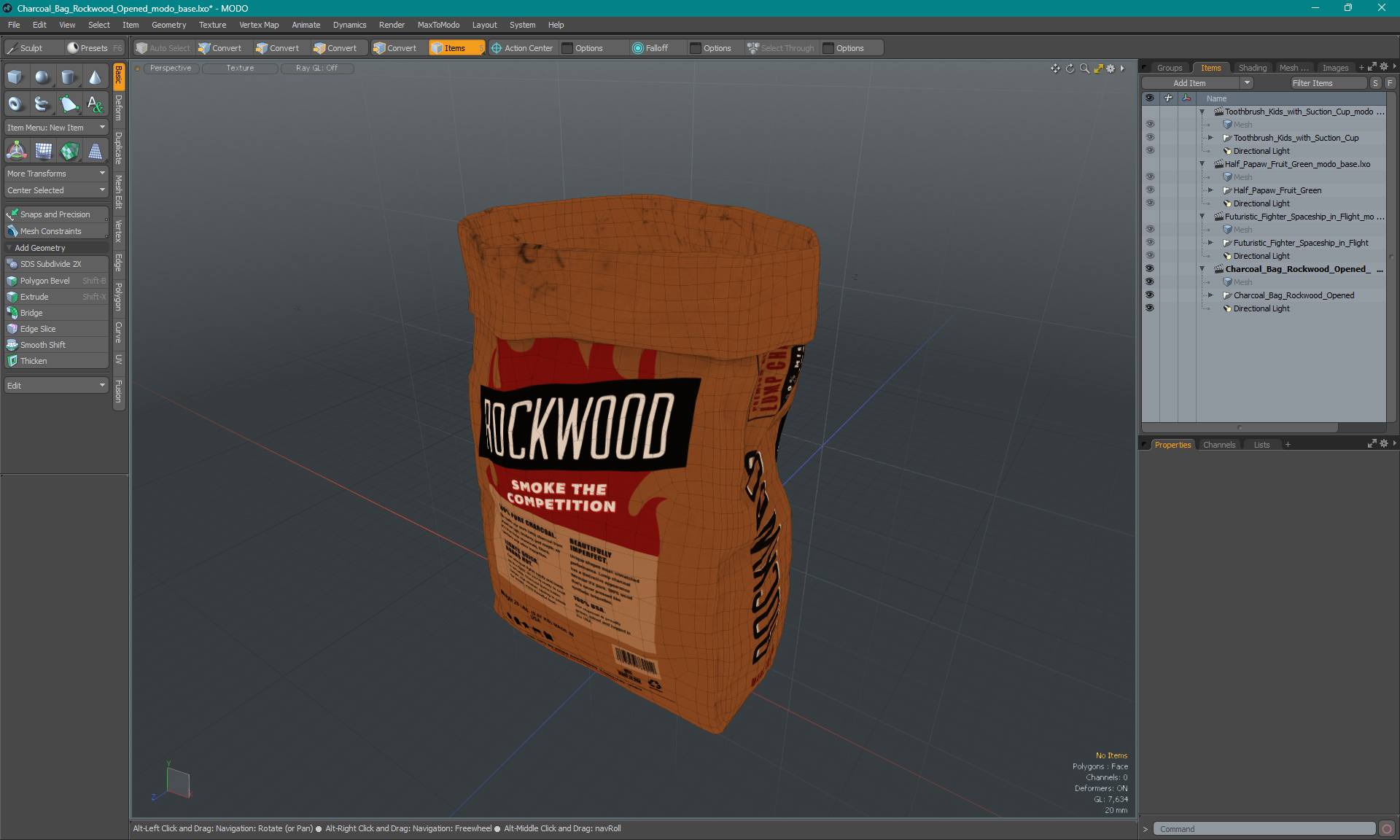Toggle visibility of Half_Papaw_Fruit_Green item
The height and width of the screenshot is (840, 1400).
point(1150,190)
